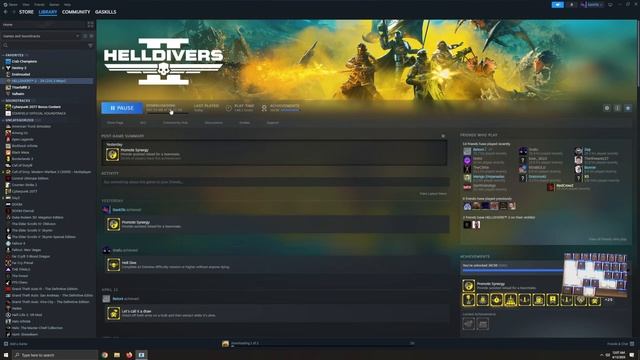Open the announcements megaphone button
The height and width of the screenshot is (360, 640).
(x=558, y=4)
